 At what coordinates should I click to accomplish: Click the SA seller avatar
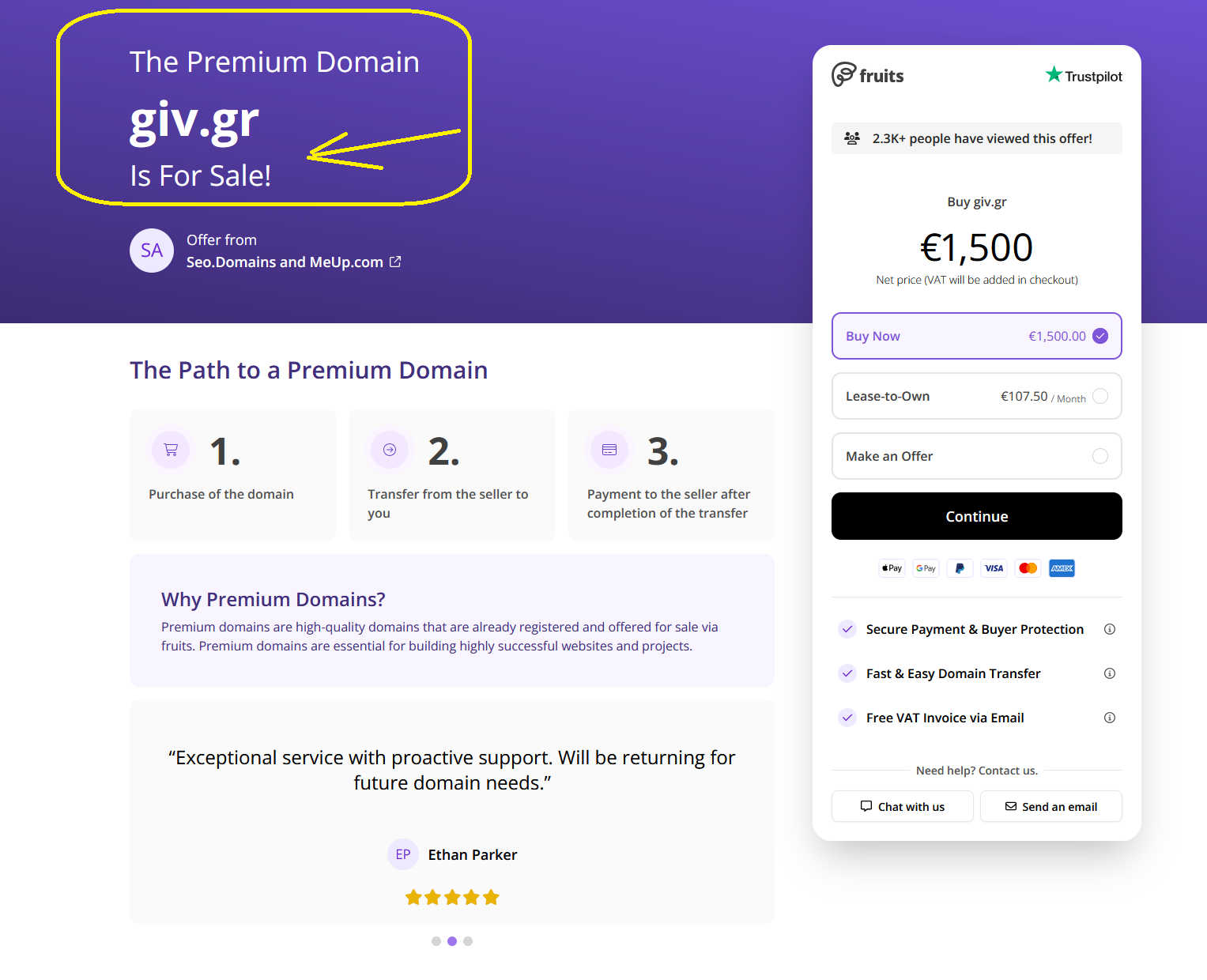(x=152, y=251)
